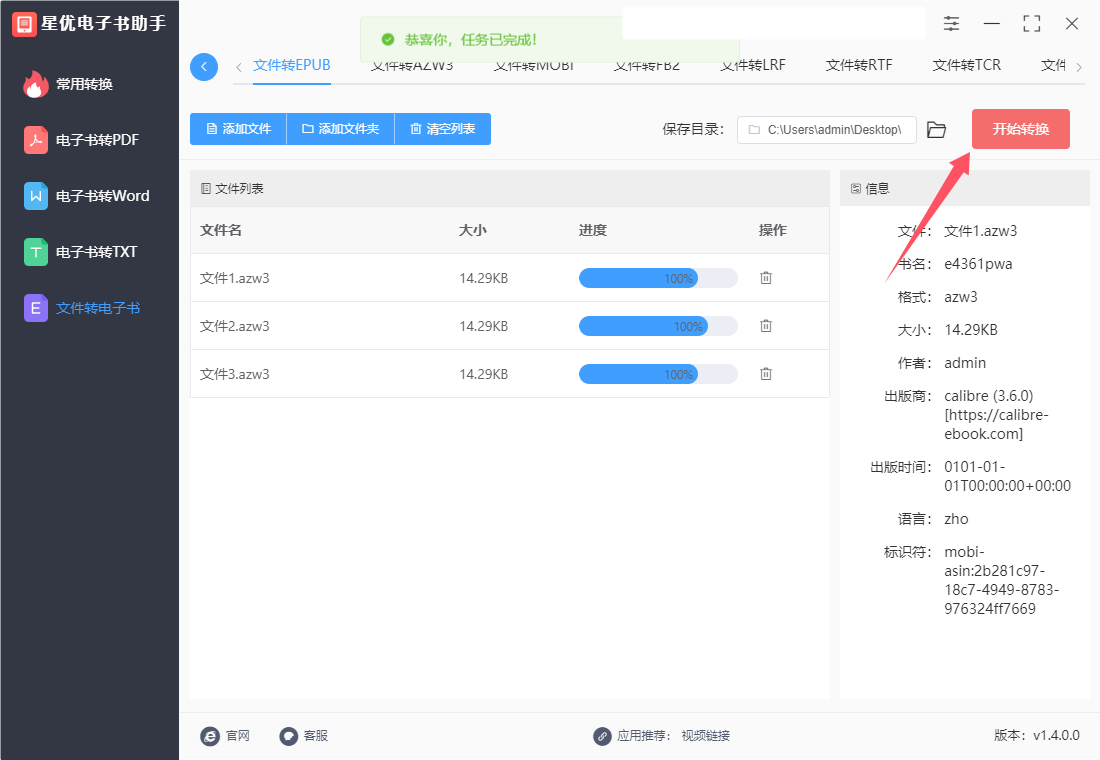This screenshot has width=1100, height=760.
Task: Select the 文件3.azw3 file name in list
Action: pyautogui.click(x=235, y=375)
